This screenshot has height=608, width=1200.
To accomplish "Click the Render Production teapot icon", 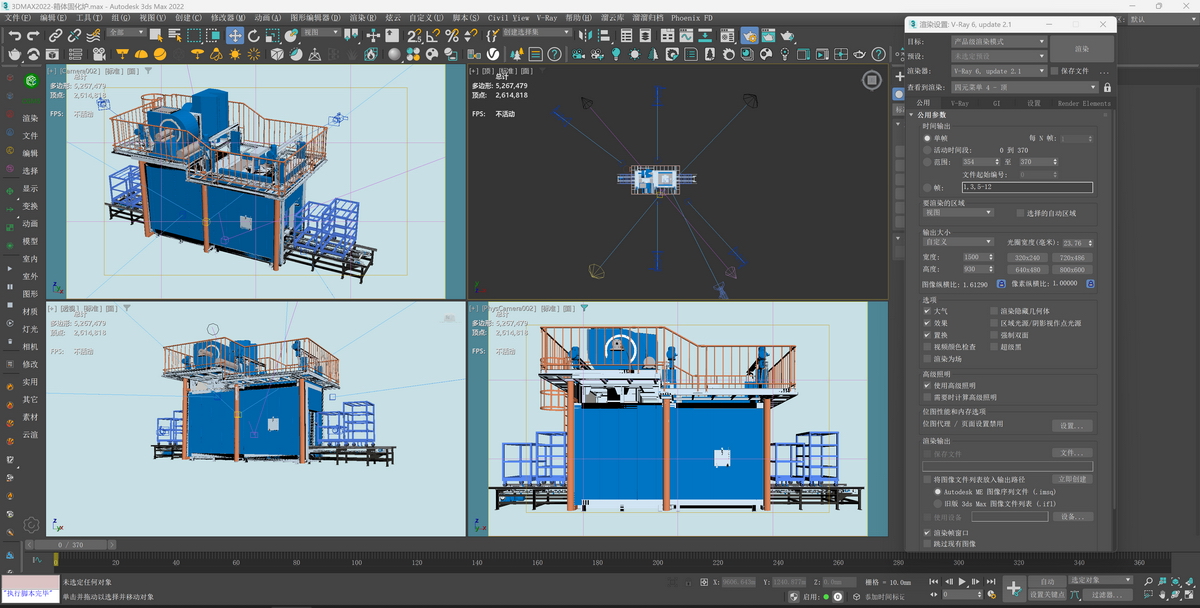I will 787,35.
